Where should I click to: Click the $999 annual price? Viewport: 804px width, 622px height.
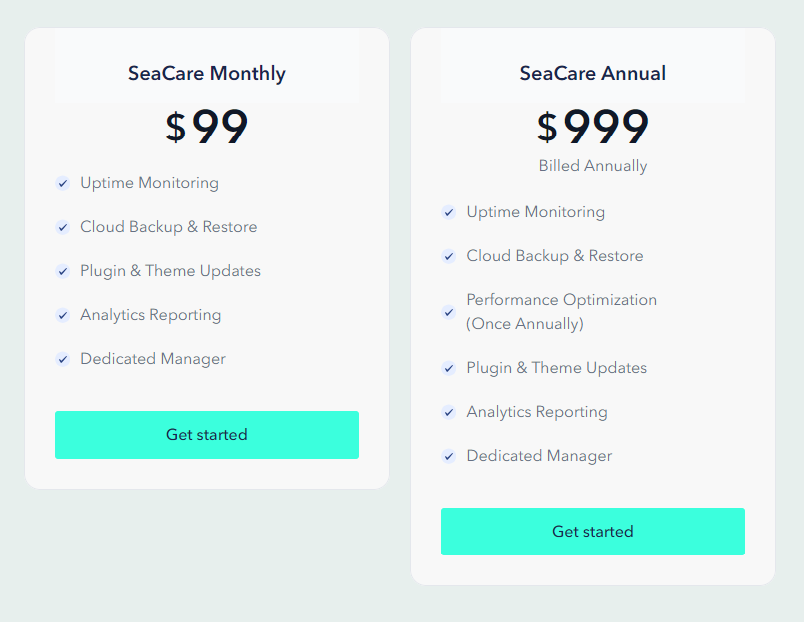593,127
